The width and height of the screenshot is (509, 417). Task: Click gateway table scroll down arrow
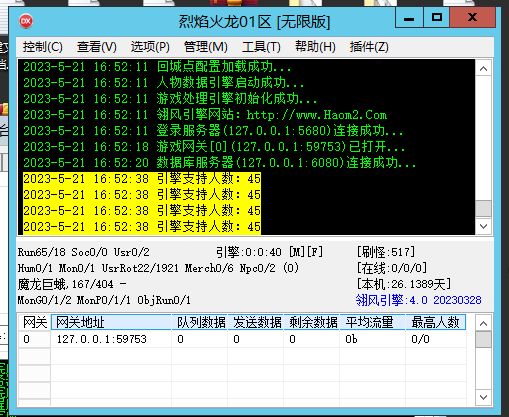pyautogui.click(x=483, y=397)
